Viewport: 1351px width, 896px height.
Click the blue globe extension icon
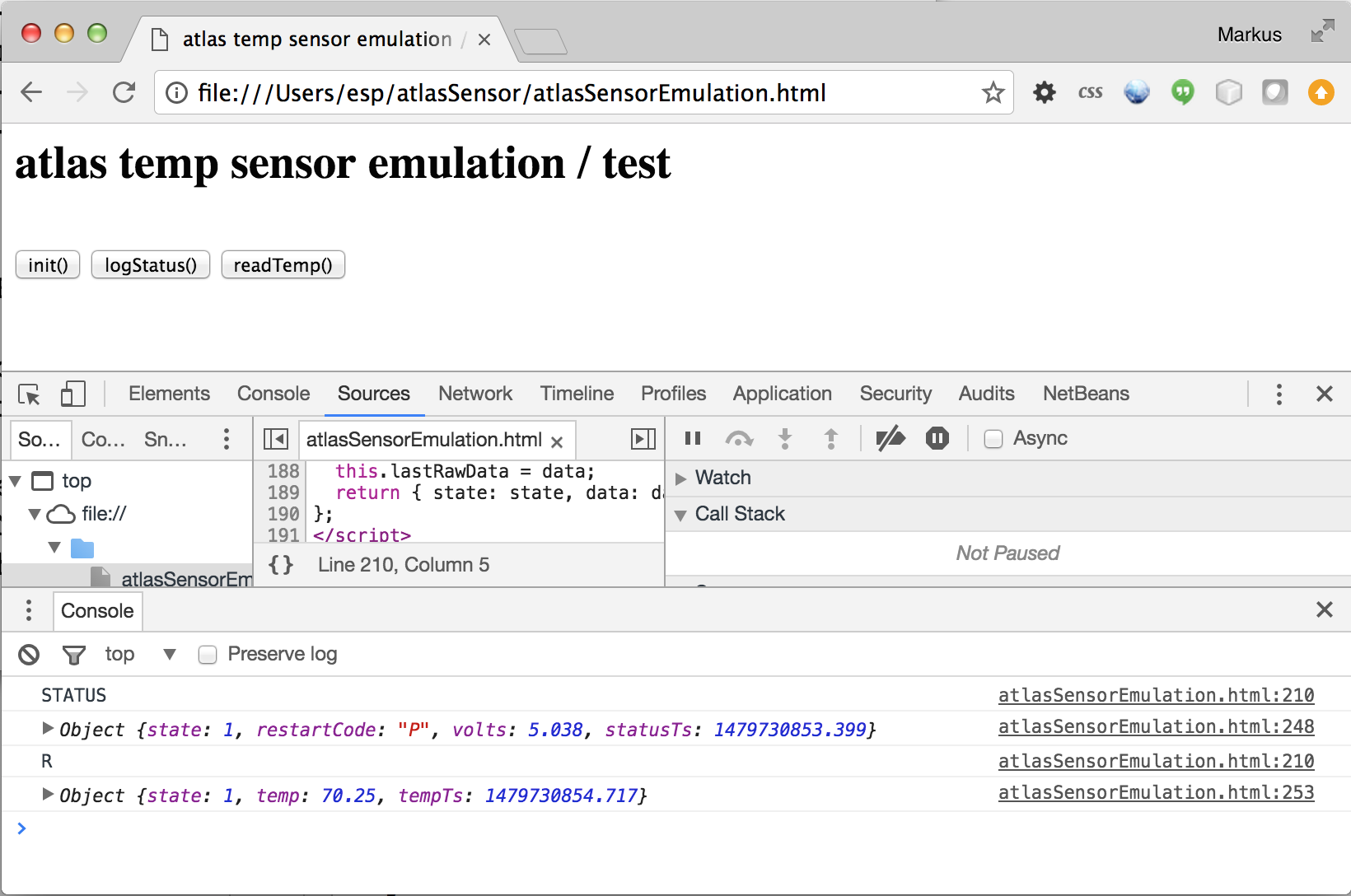[x=1137, y=92]
